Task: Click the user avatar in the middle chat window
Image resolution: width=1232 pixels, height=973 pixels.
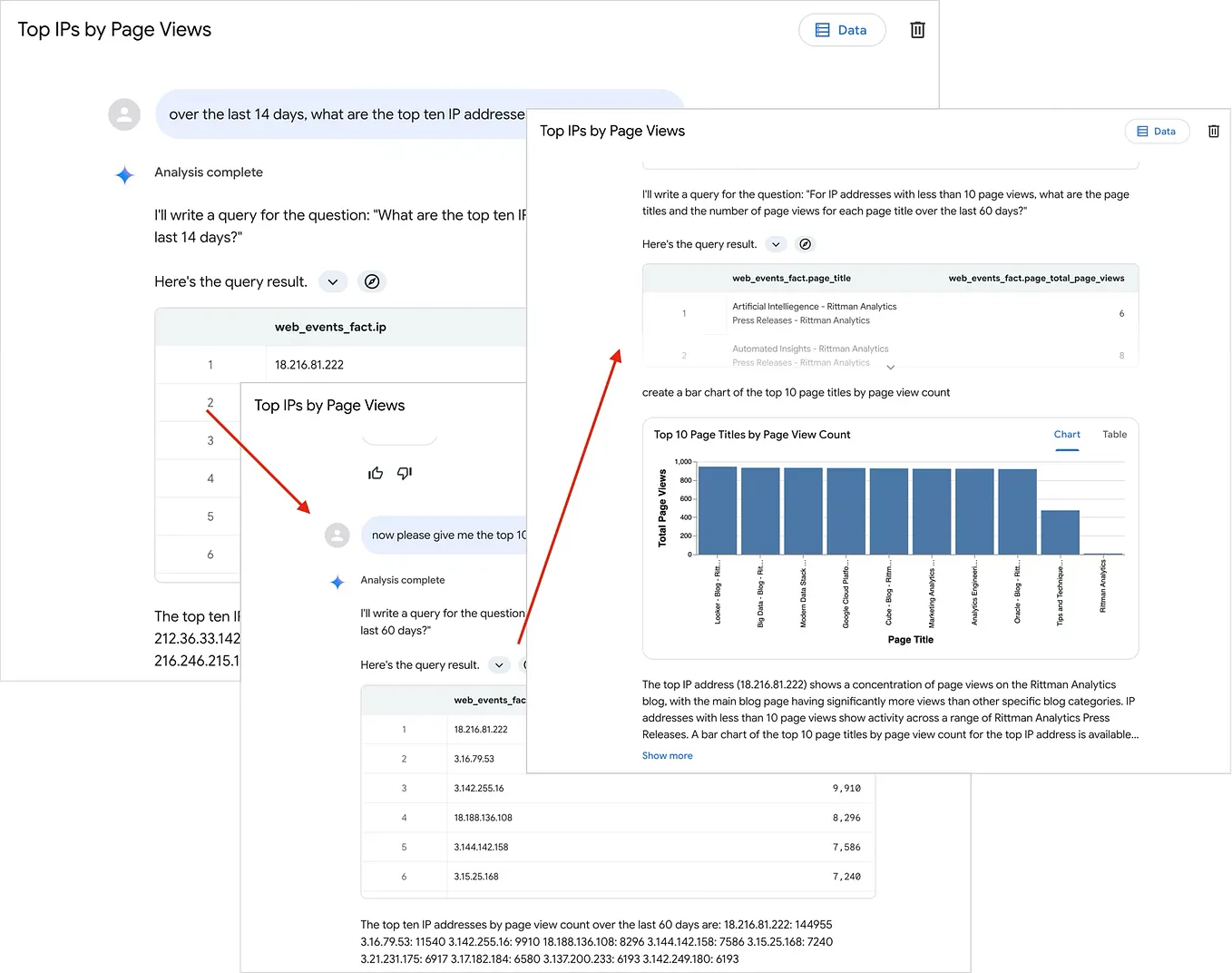Action: click(337, 536)
